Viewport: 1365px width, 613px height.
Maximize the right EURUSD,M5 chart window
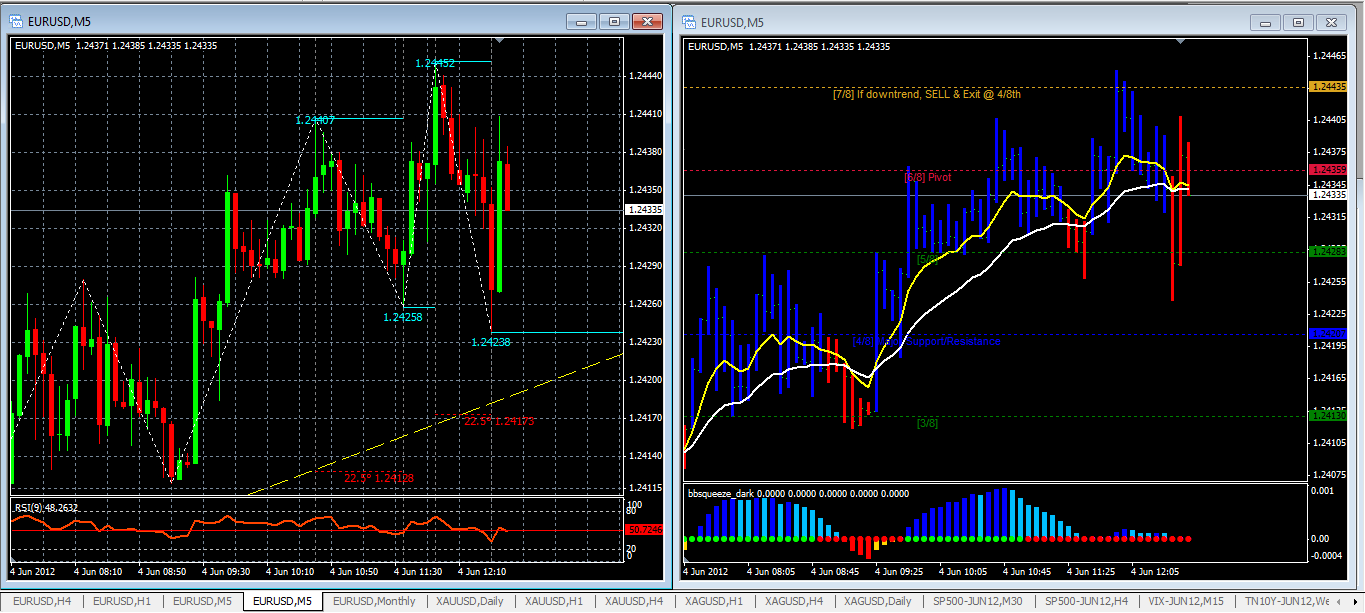[1298, 22]
